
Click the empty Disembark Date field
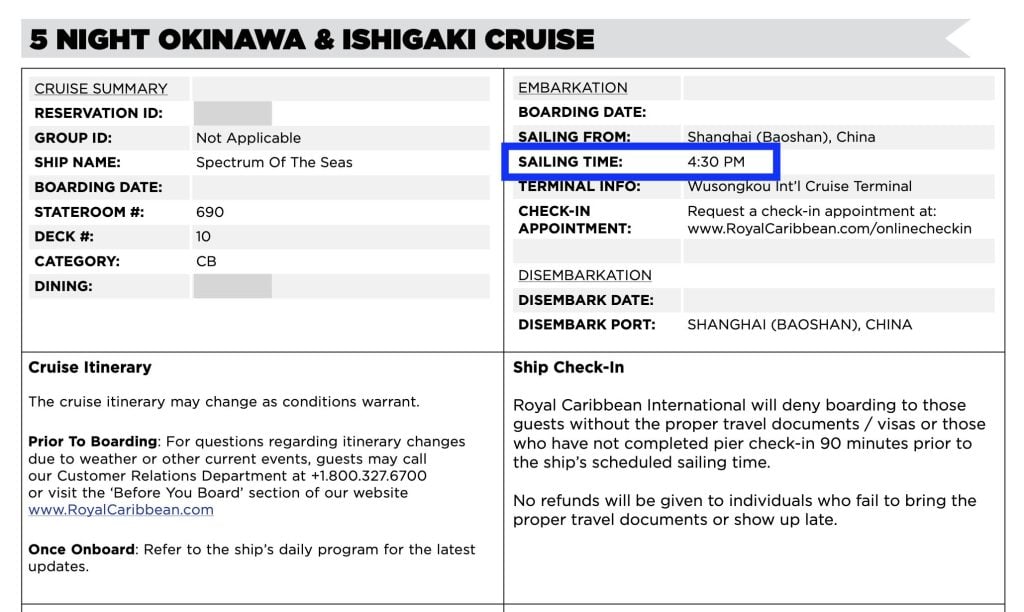coord(838,300)
